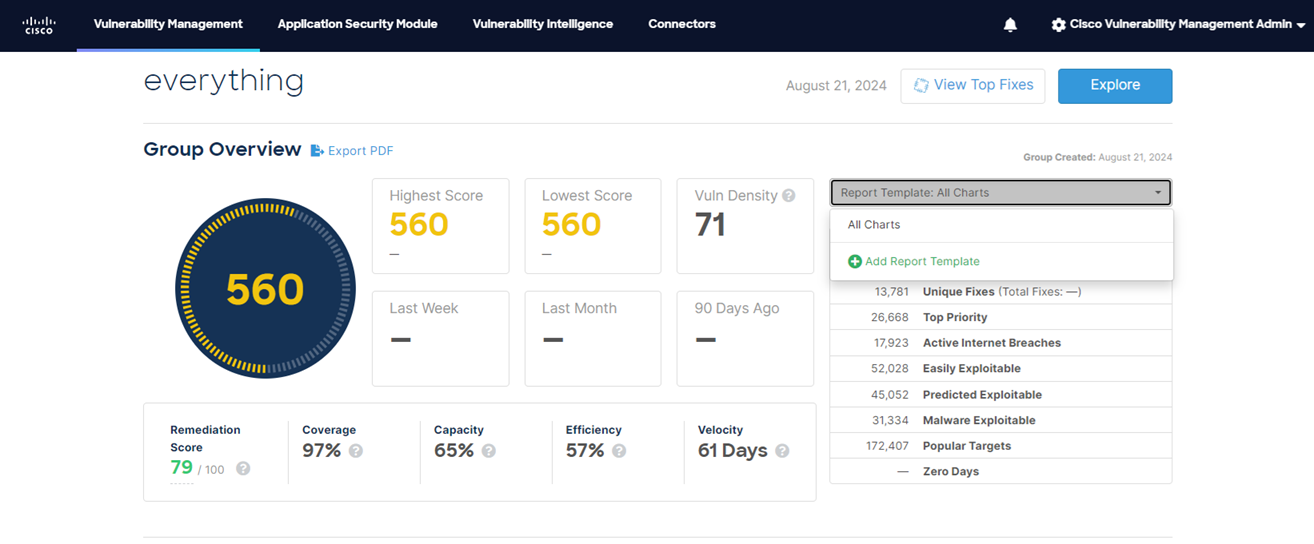Click the View Top Fixes button
Screen dimensions: 1314x544
click(973, 86)
